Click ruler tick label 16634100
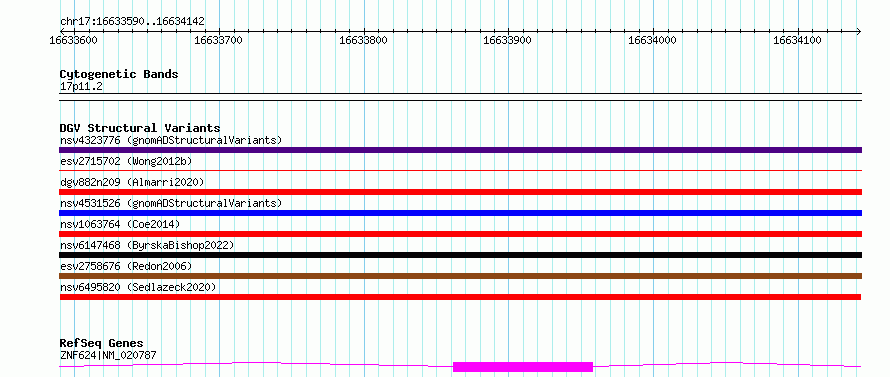This screenshot has width=890, height=377. [x=797, y=40]
